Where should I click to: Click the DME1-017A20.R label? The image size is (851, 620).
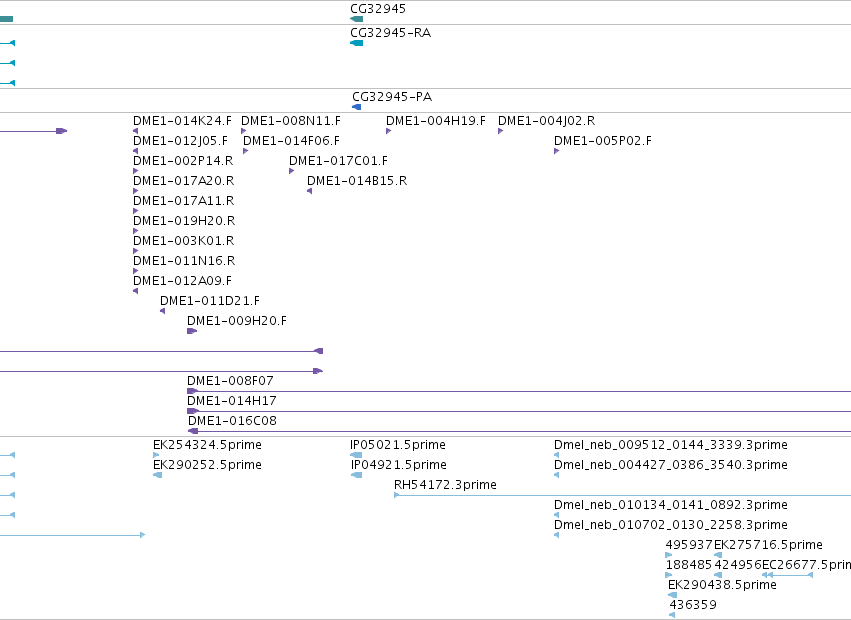click(x=183, y=181)
